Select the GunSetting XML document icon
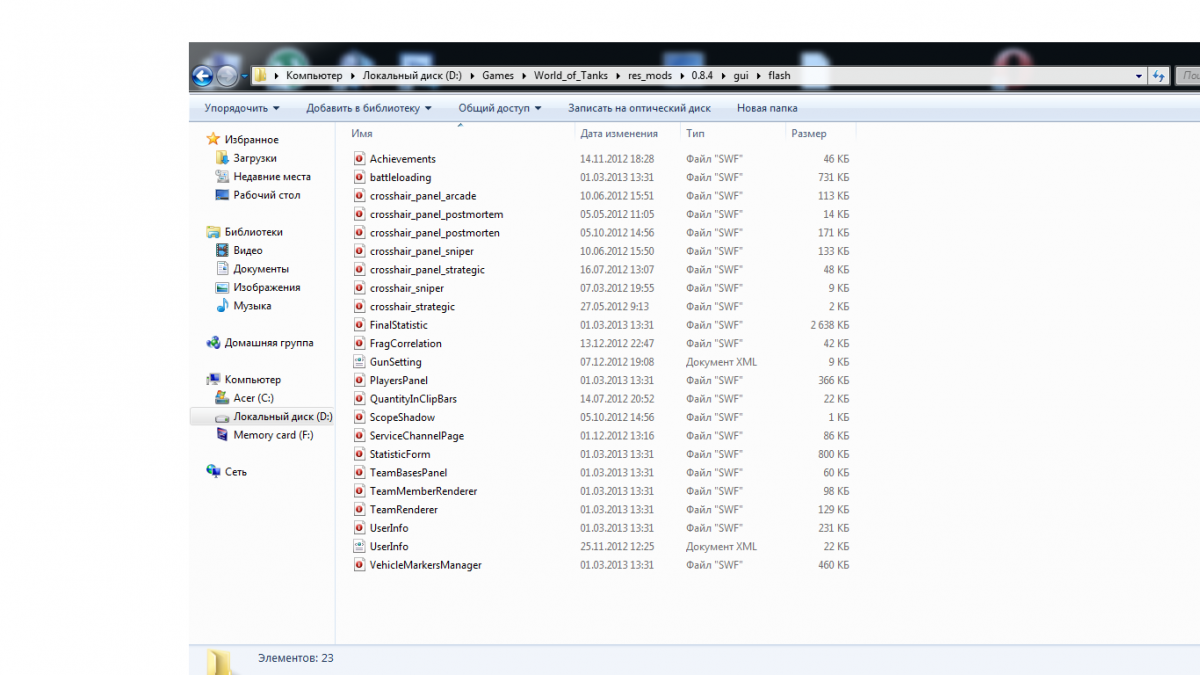 click(360, 362)
